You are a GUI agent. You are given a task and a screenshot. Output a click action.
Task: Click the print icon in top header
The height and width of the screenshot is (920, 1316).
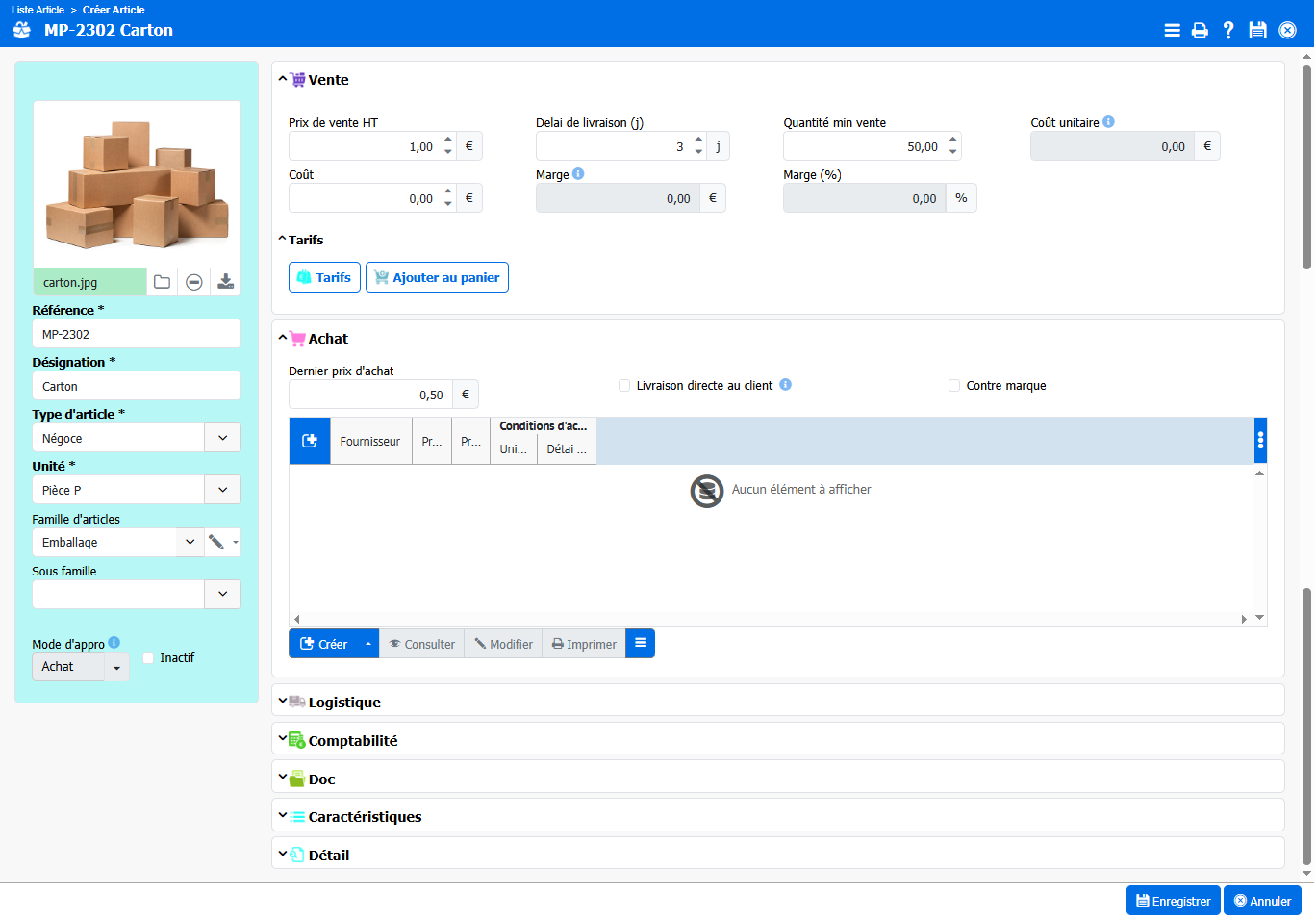(x=1200, y=30)
